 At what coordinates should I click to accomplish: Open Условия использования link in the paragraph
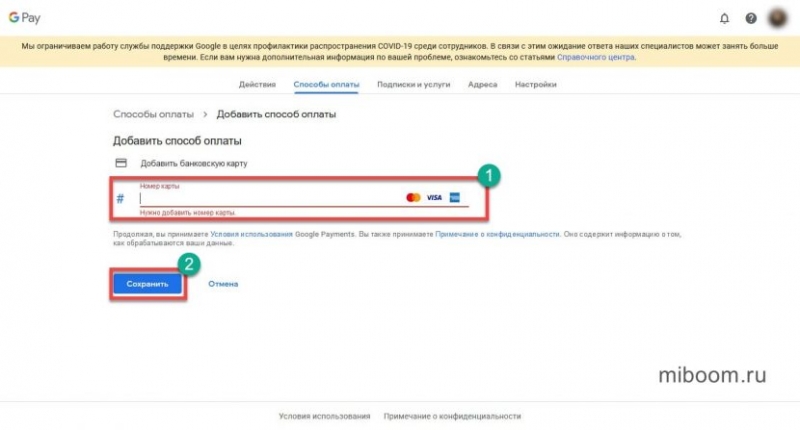click(252, 234)
